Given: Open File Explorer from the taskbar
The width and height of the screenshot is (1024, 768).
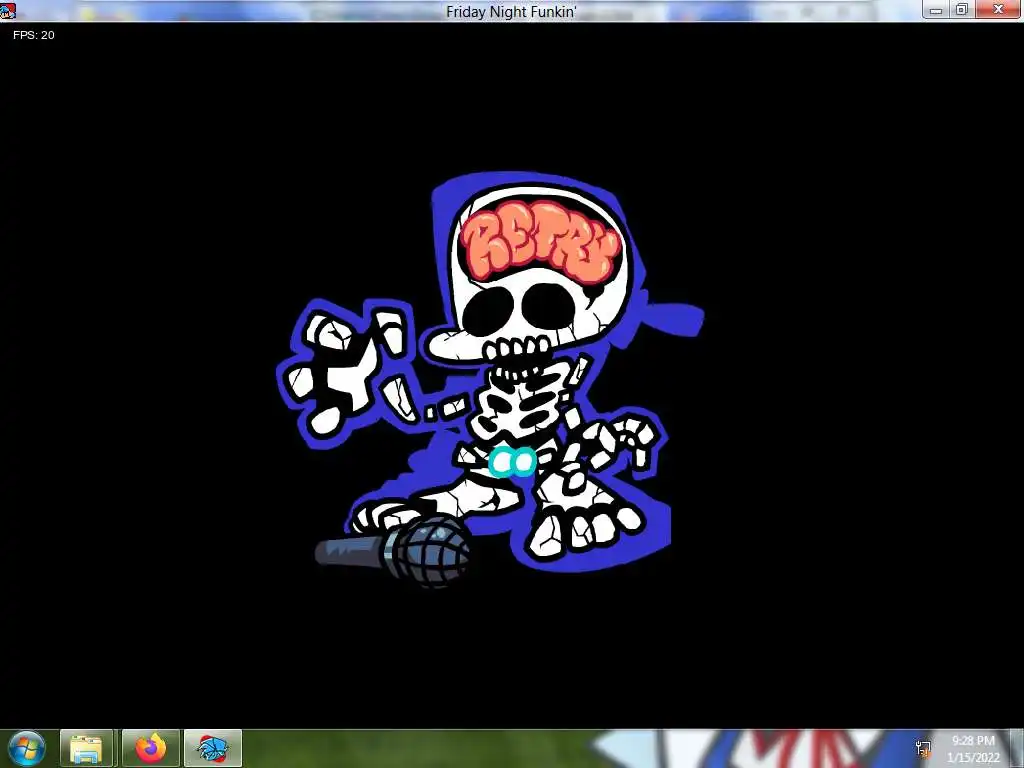Looking at the screenshot, I should 86,748.
